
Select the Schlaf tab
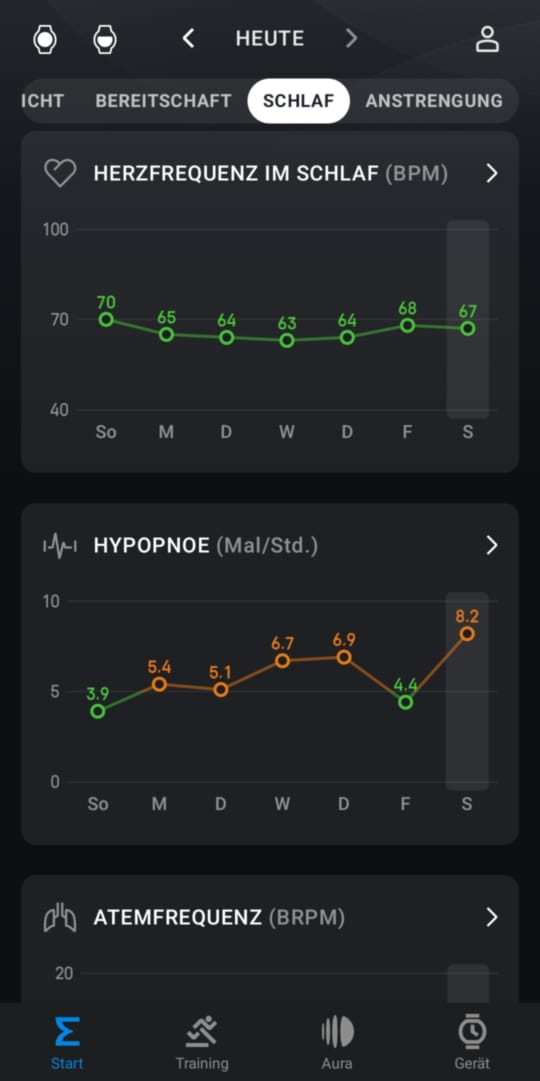pos(299,101)
